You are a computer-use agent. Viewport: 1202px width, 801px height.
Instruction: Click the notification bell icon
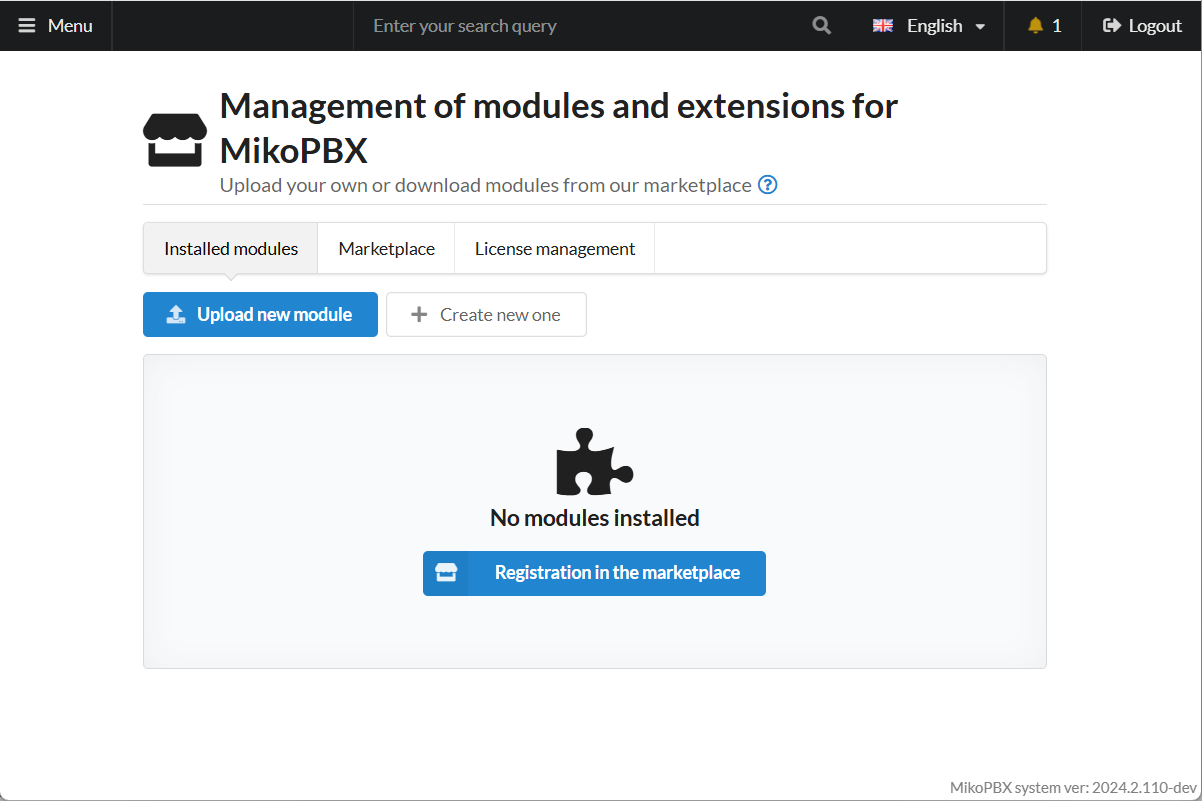[x=1035, y=26]
